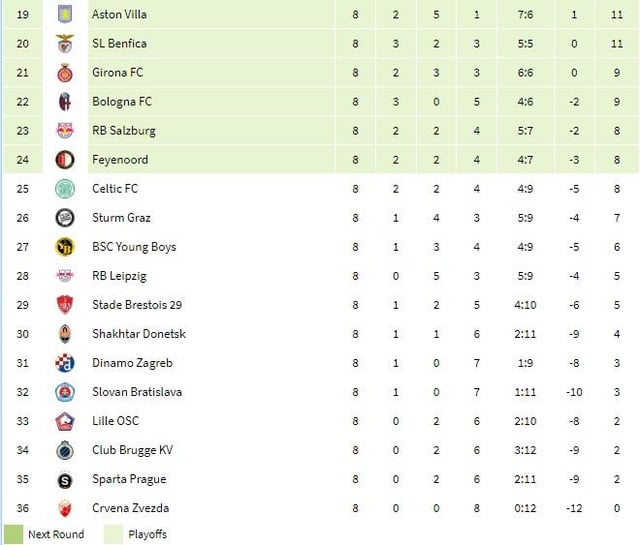Image resolution: width=640 pixels, height=545 pixels.
Task: Click the BSC Young Boys logo
Action: (x=65, y=247)
